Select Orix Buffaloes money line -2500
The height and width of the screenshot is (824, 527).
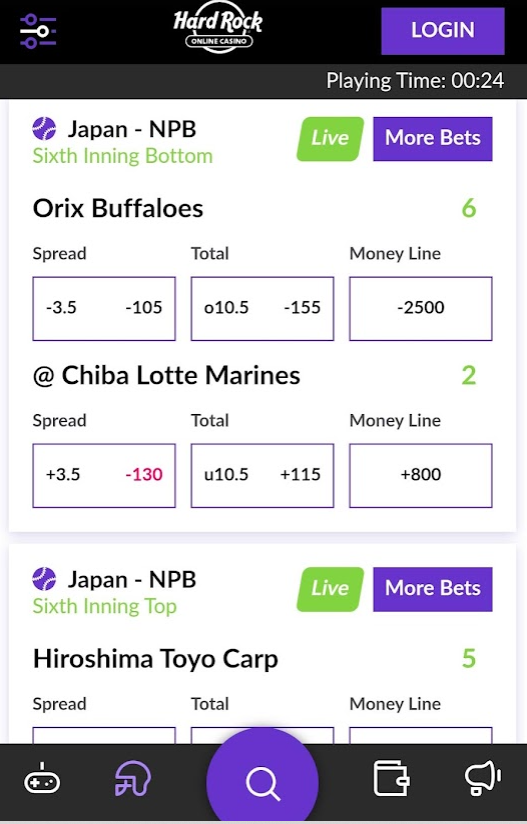coord(421,308)
